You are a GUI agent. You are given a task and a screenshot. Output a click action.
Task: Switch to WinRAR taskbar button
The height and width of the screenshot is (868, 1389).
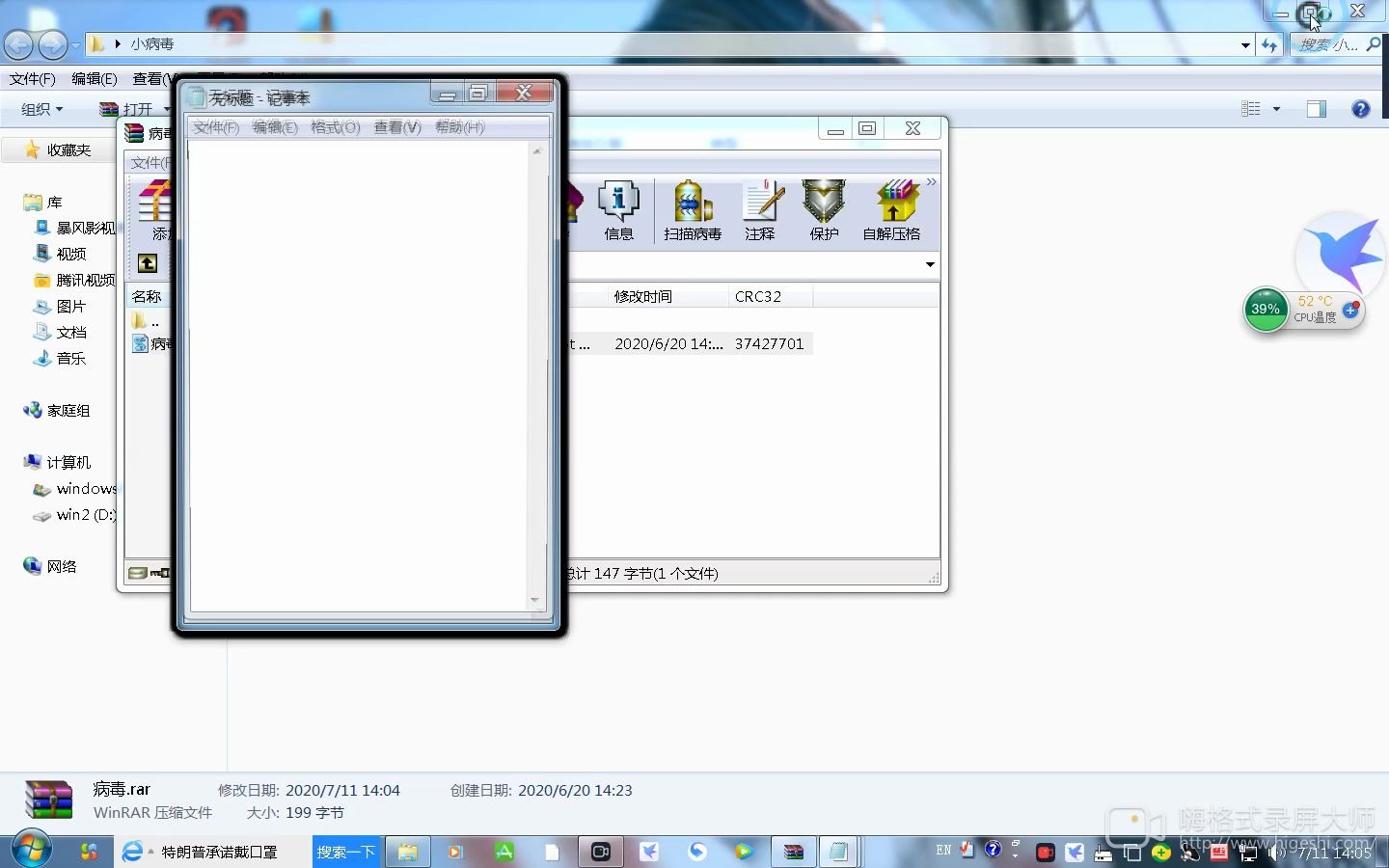pyautogui.click(x=793, y=852)
